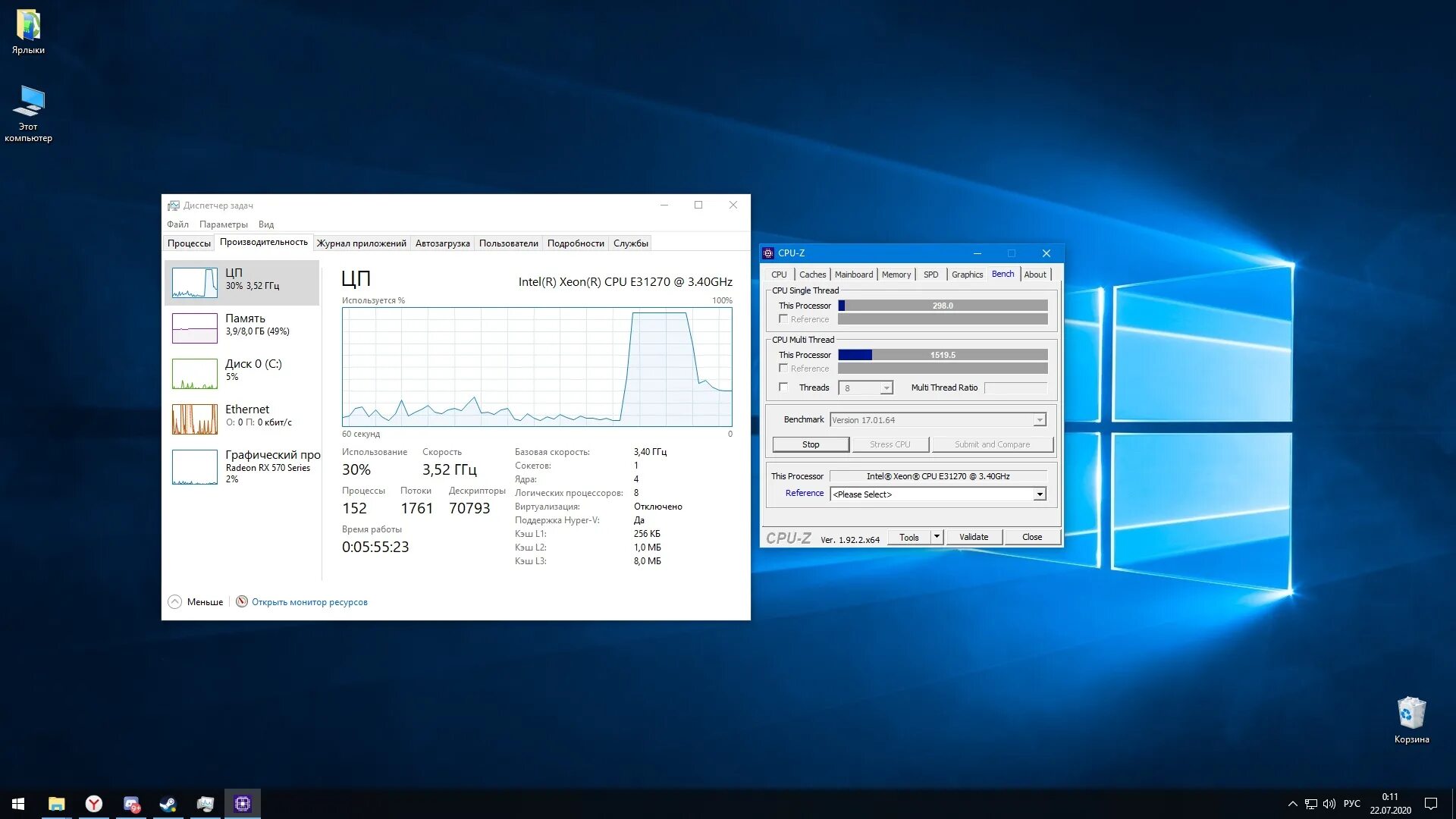Open the Recycle Bin desktop icon
This screenshot has width=1456, height=819.
point(1411,714)
